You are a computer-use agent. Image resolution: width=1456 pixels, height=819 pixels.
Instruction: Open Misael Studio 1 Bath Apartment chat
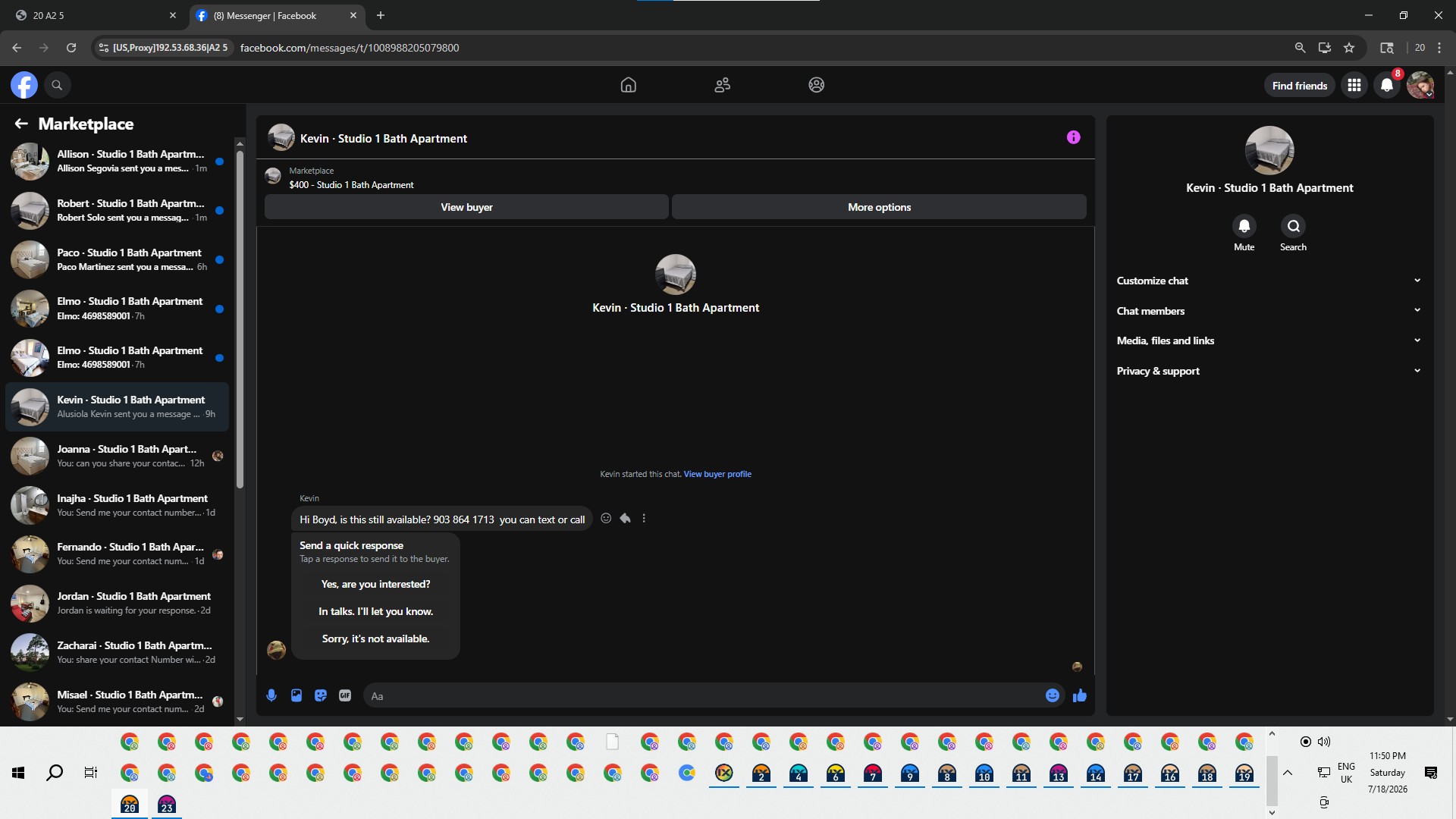pyautogui.click(x=118, y=701)
